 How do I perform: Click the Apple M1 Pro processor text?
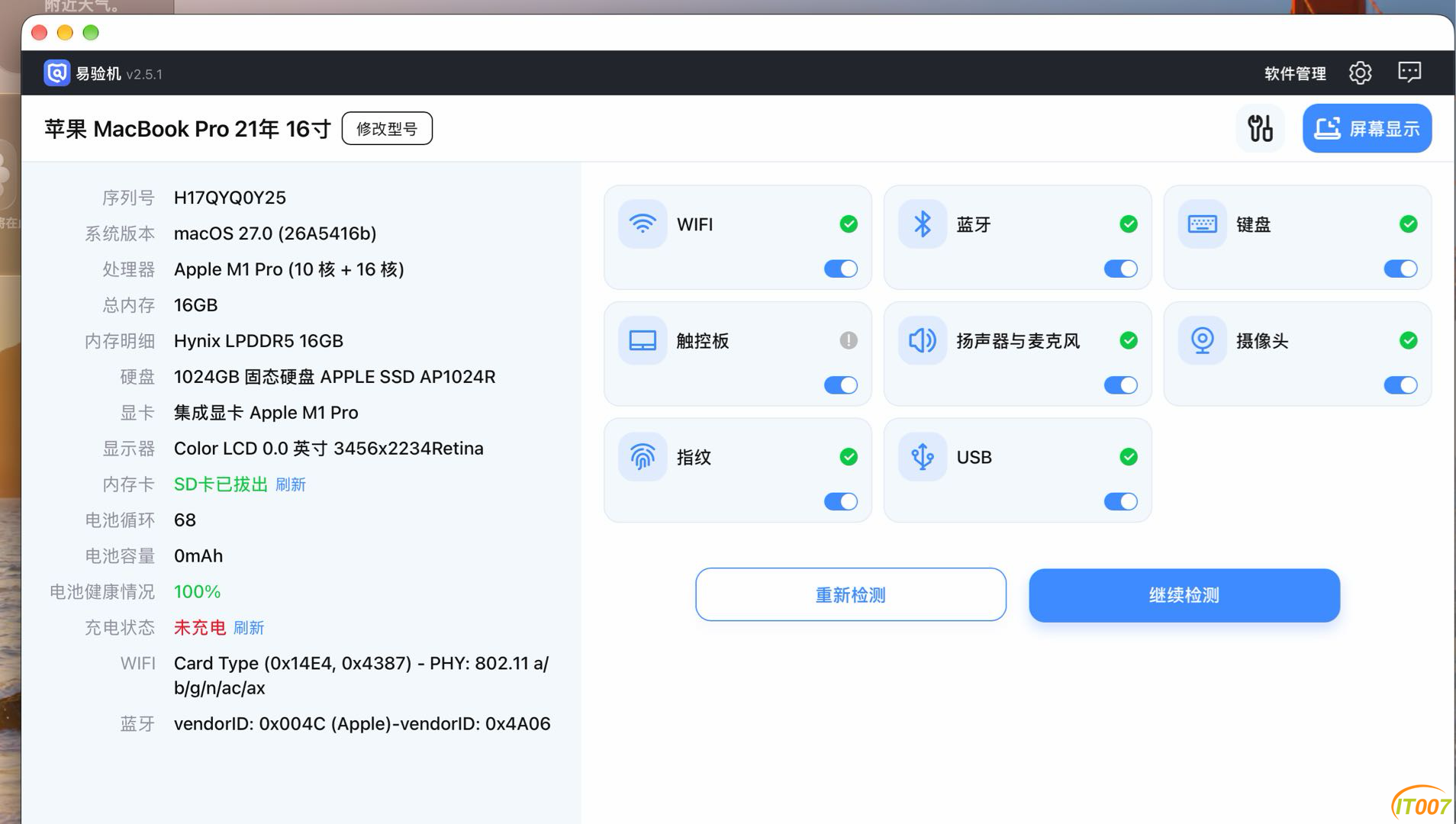pos(288,269)
